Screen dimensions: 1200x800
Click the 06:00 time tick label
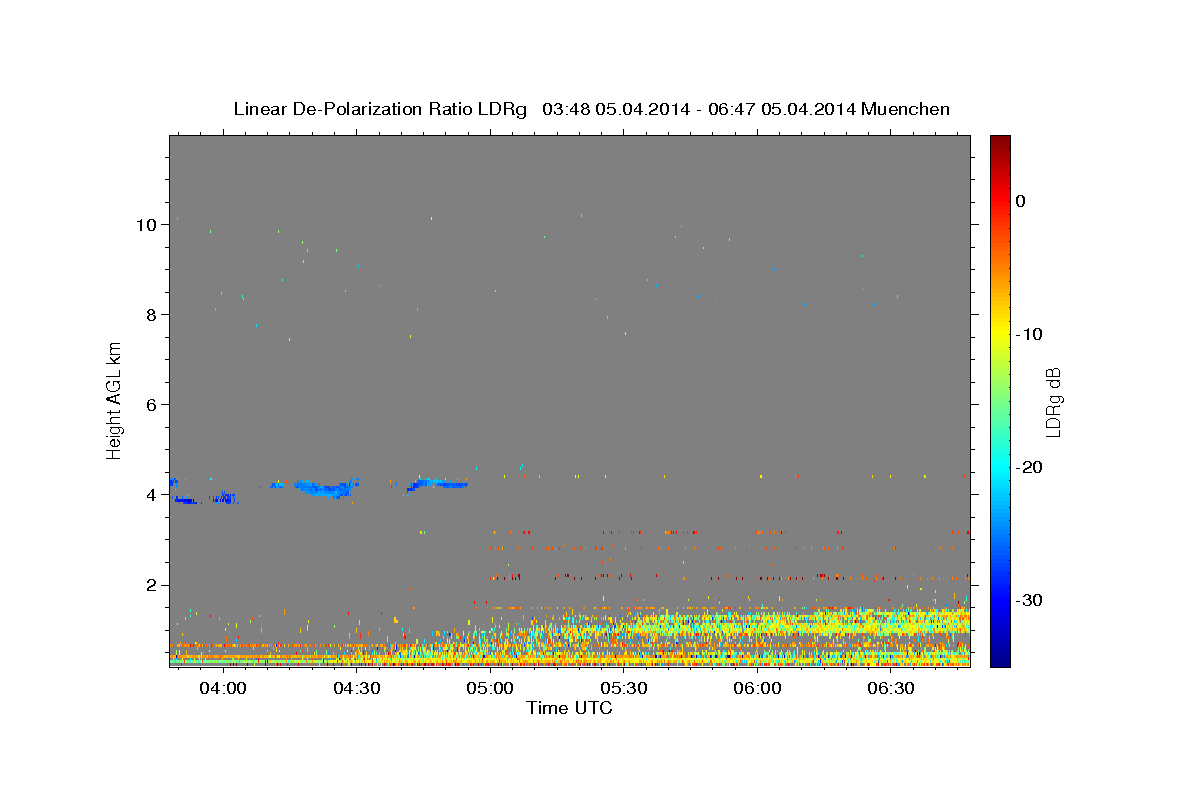tap(758, 689)
